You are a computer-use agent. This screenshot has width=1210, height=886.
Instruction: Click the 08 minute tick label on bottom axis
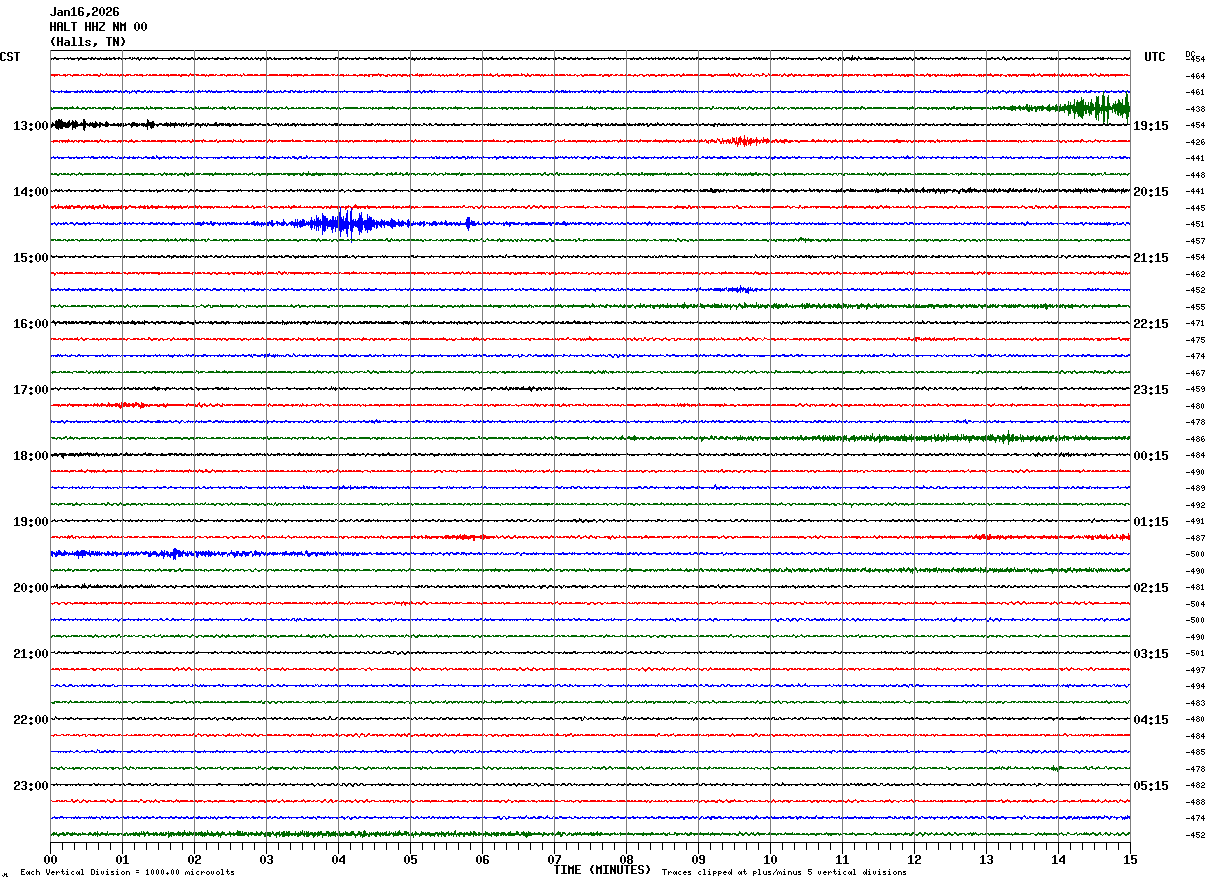pyautogui.click(x=626, y=859)
